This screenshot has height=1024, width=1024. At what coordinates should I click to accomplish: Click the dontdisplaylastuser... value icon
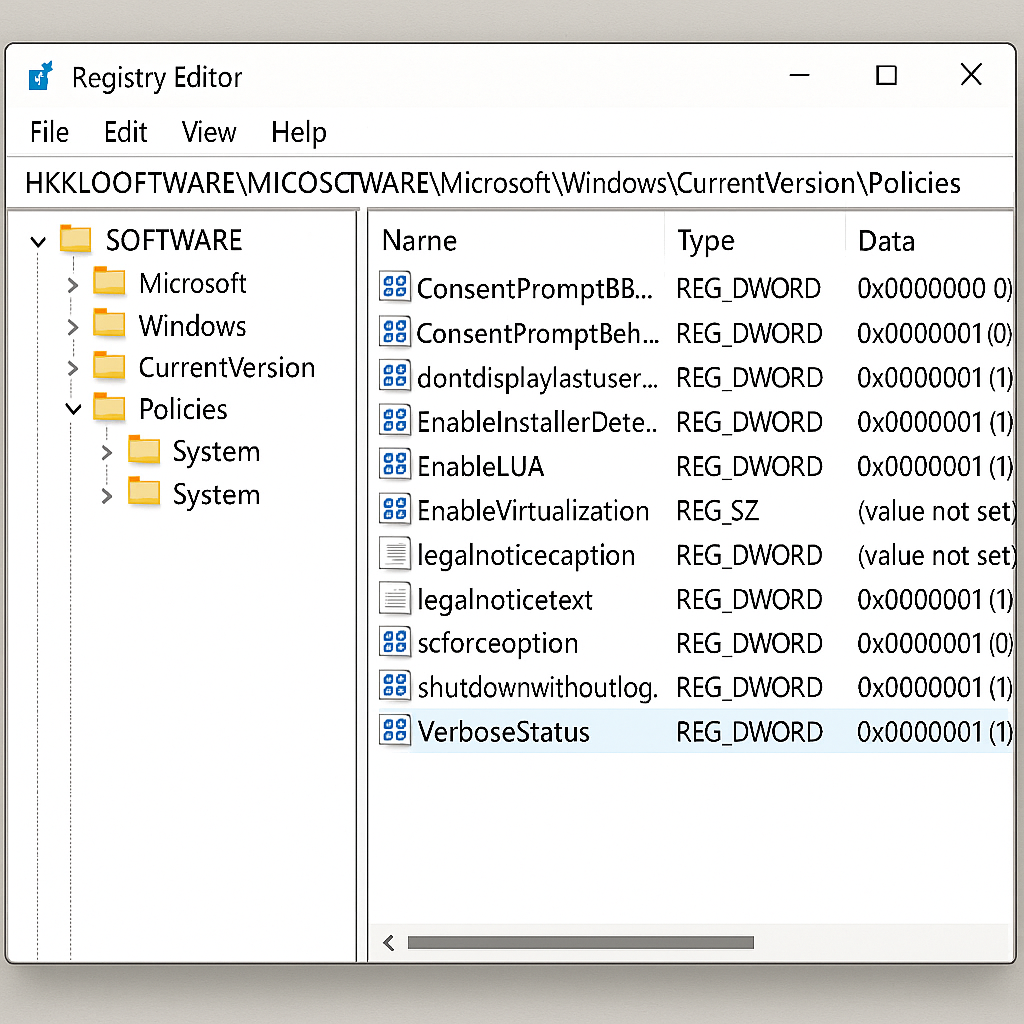coord(395,376)
